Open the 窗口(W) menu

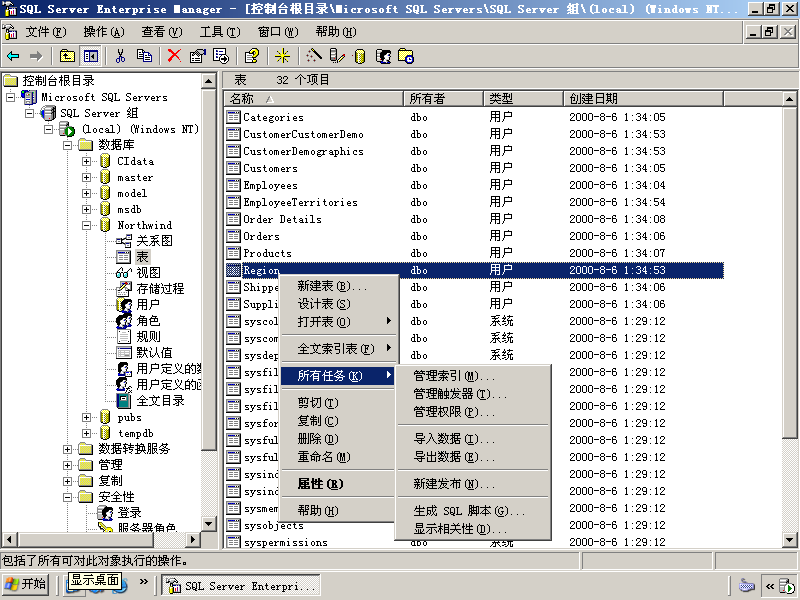pyautogui.click(x=278, y=32)
